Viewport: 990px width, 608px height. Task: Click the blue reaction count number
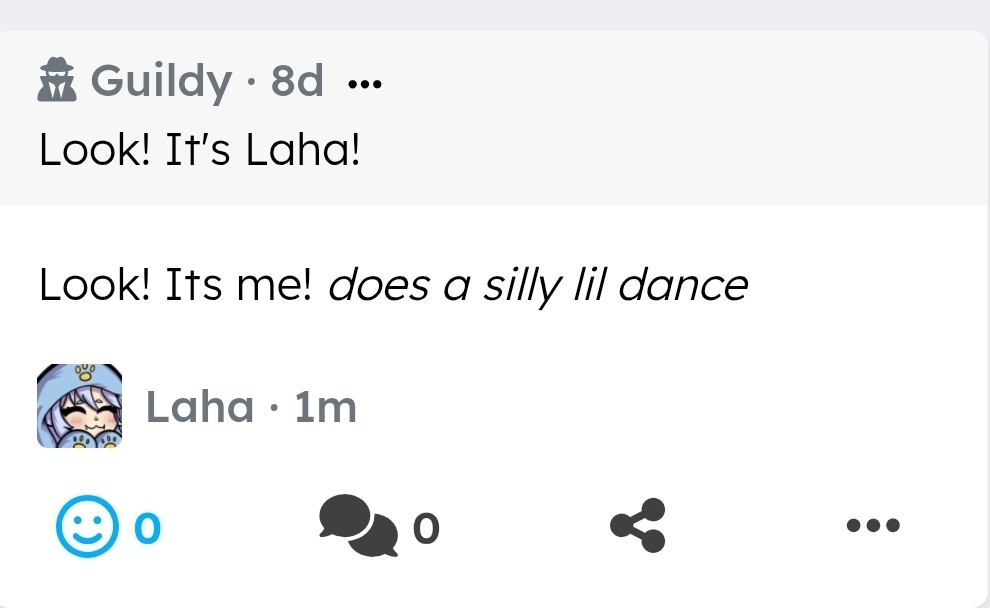coord(146,527)
